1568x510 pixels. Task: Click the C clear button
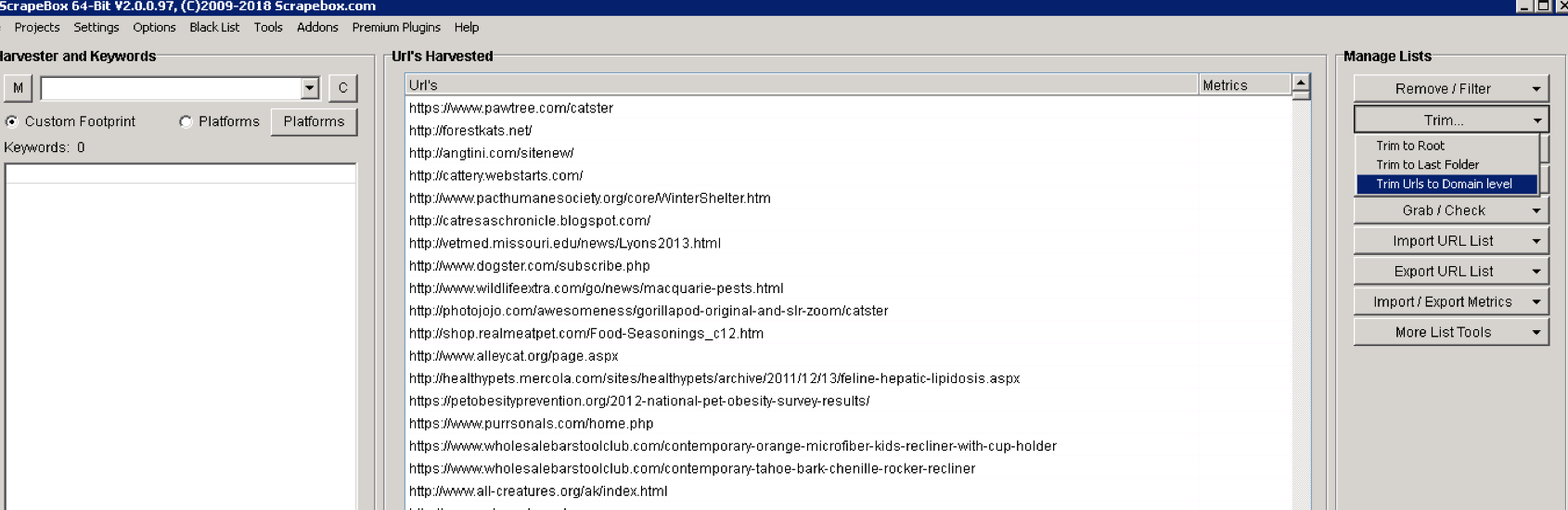(342, 88)
